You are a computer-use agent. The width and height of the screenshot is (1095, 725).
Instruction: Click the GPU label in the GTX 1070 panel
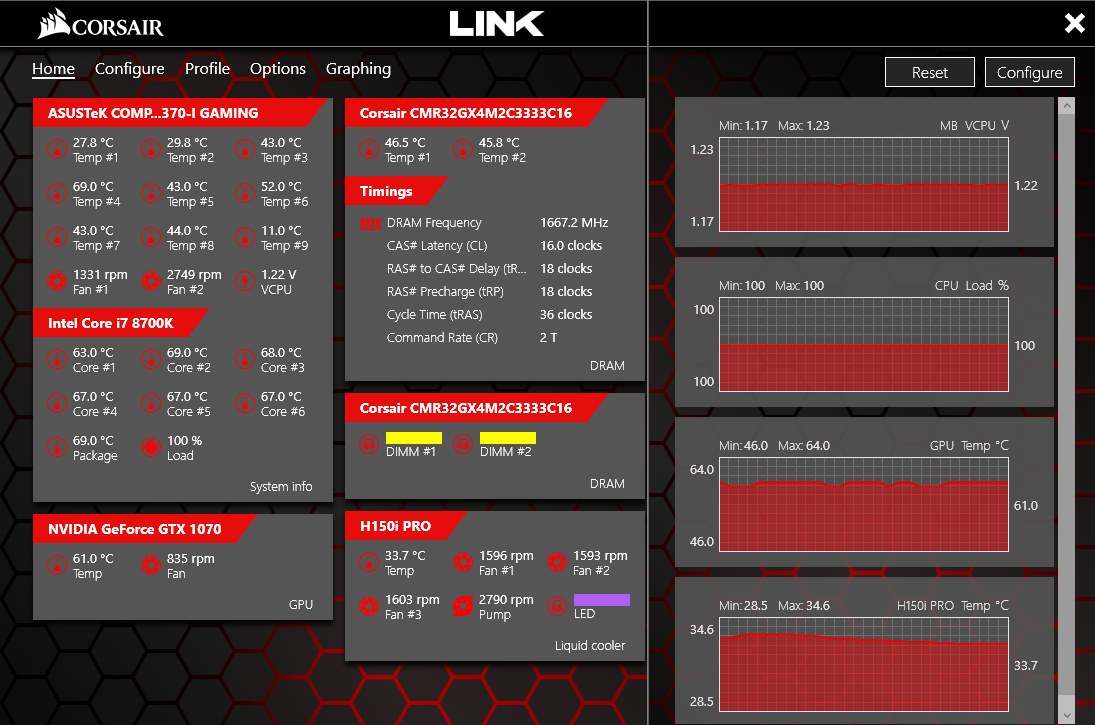coord(301,605)
